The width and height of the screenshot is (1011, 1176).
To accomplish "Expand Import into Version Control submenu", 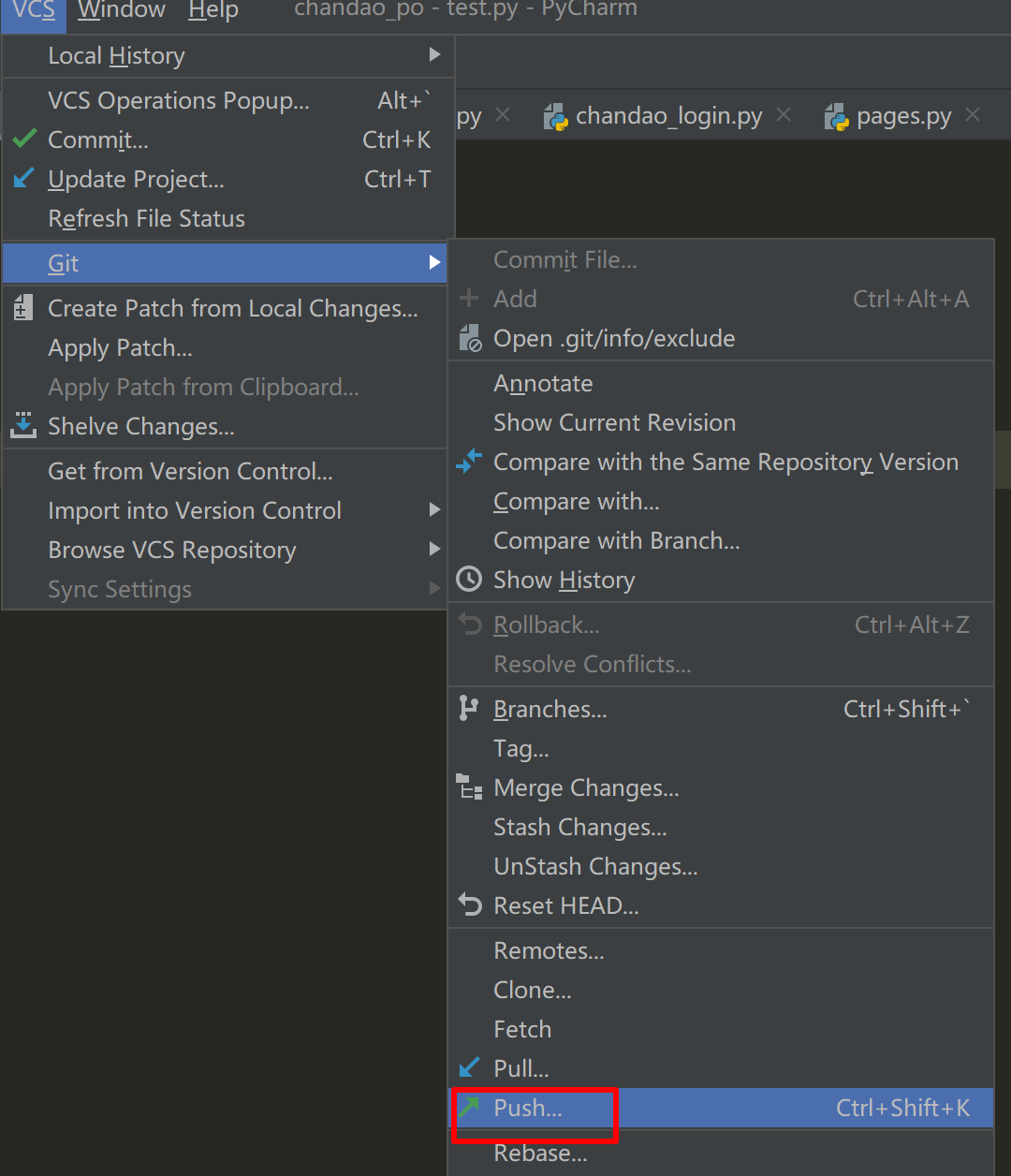I will (434, 510).
